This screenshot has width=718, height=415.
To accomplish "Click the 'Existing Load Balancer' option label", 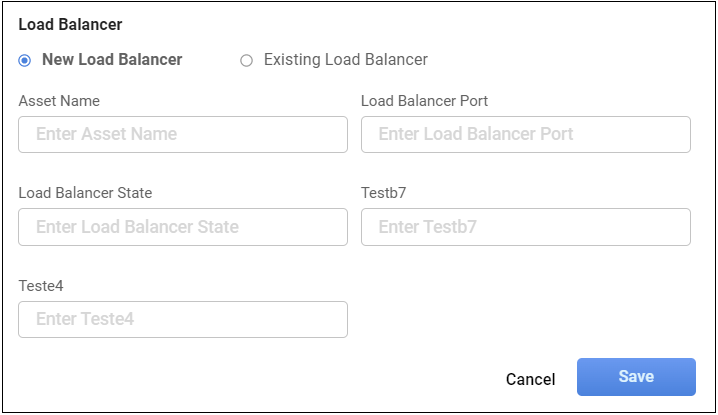I will pos(345,60).
